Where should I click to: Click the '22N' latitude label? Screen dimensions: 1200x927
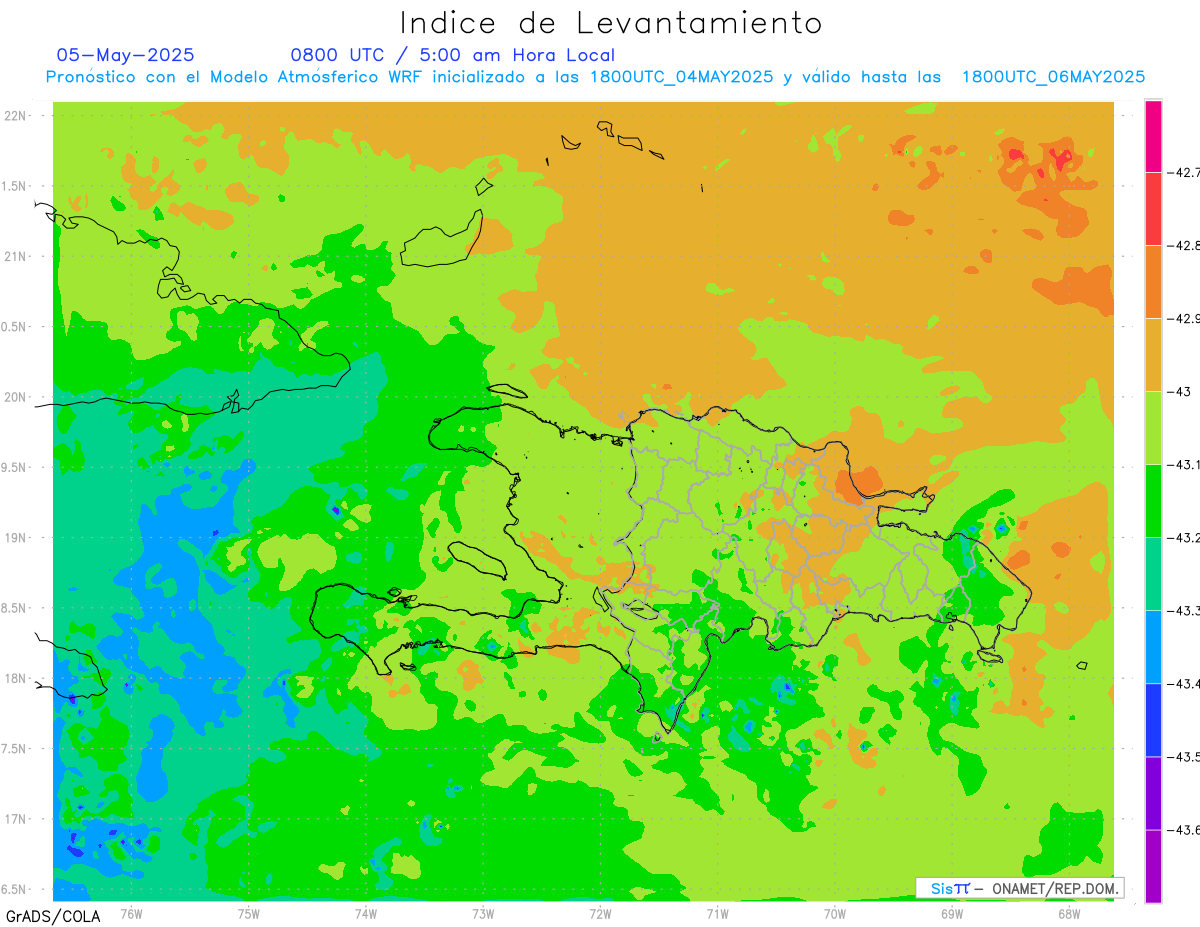15,116
